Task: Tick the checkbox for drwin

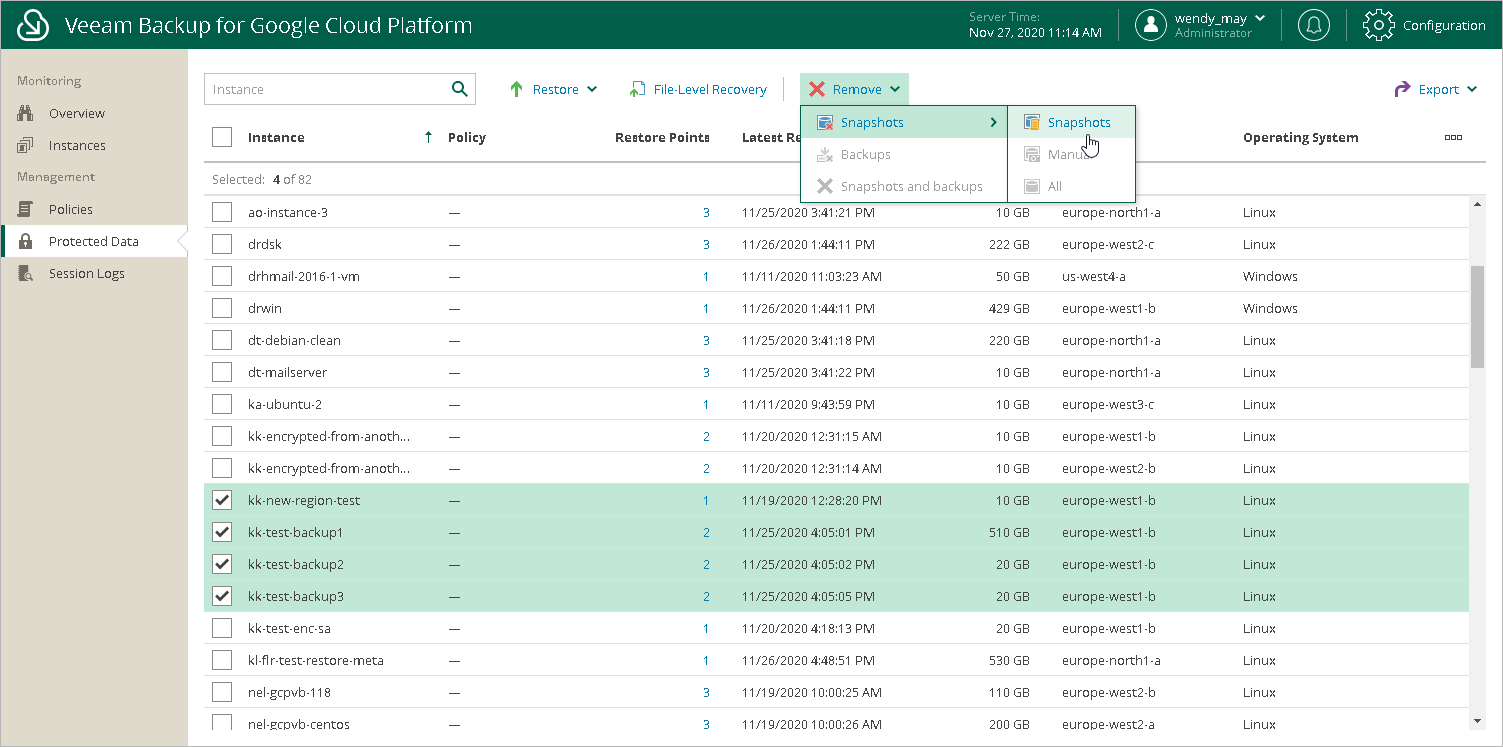Action: 222,308
